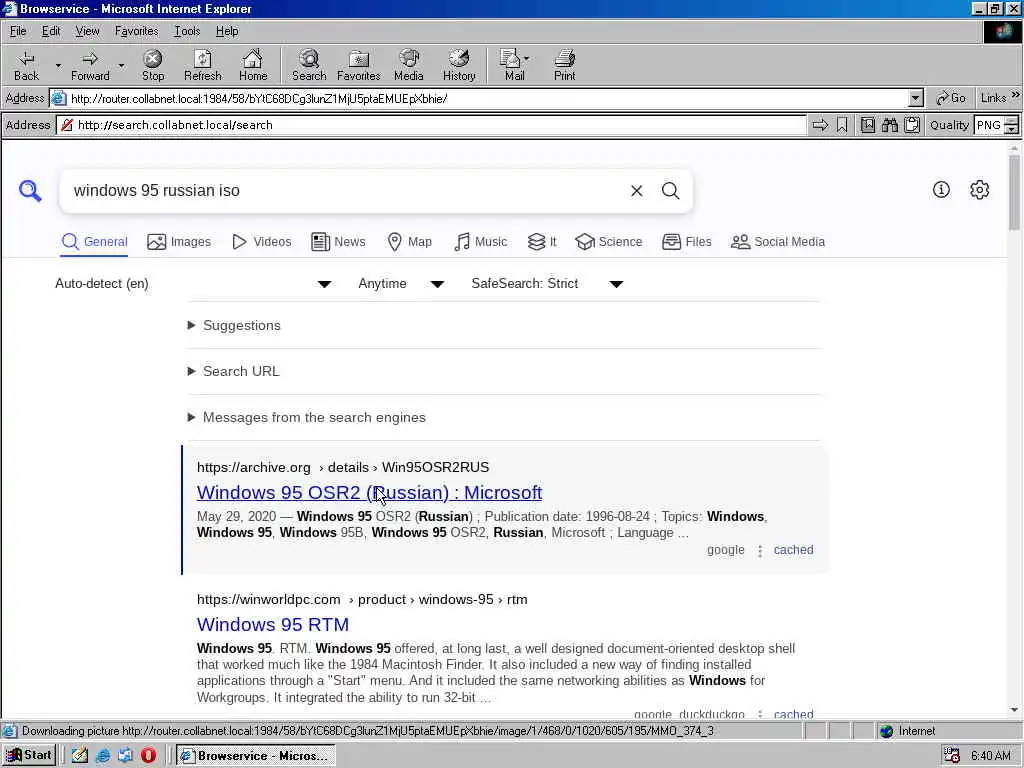Image resolution: width=1024 pixels, height=768 pixels.
Task: Click the binoculars find icon
Action: pos(889,125)
